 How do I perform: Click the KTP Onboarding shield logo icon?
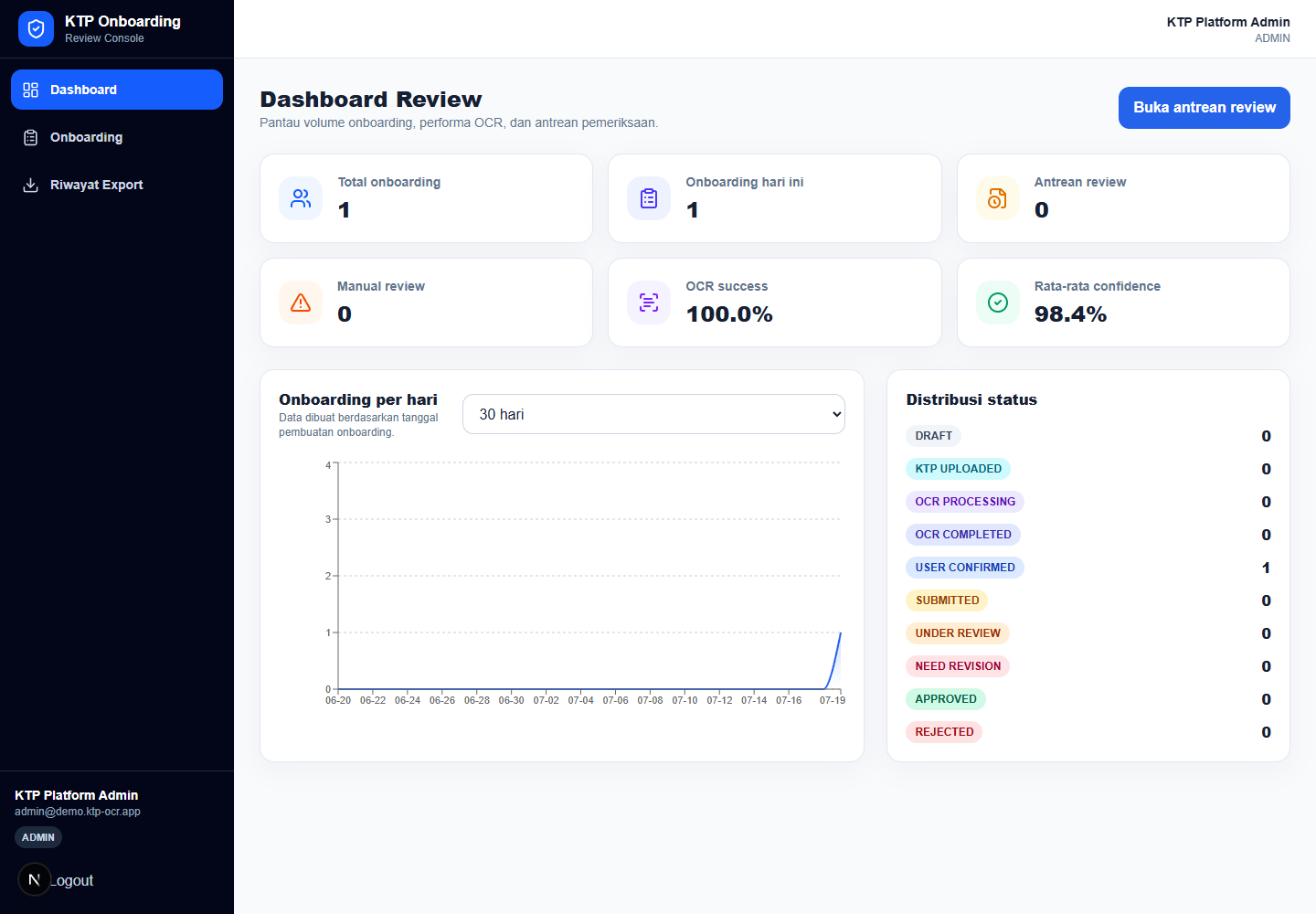click(36, 29)
